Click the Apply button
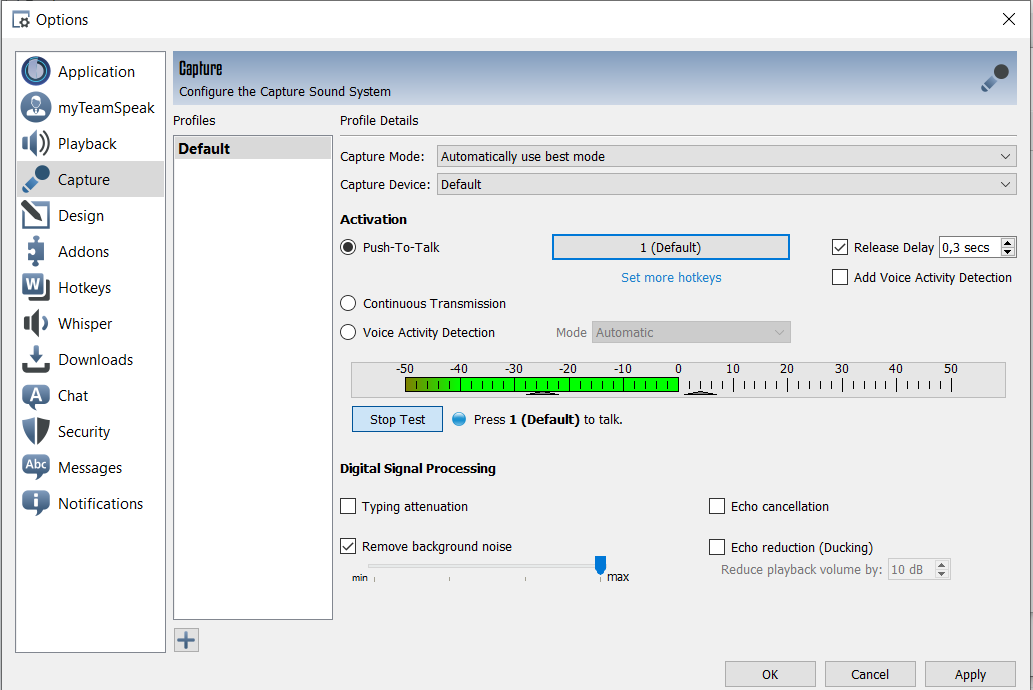1033x690 pixels. coord(970,674)
